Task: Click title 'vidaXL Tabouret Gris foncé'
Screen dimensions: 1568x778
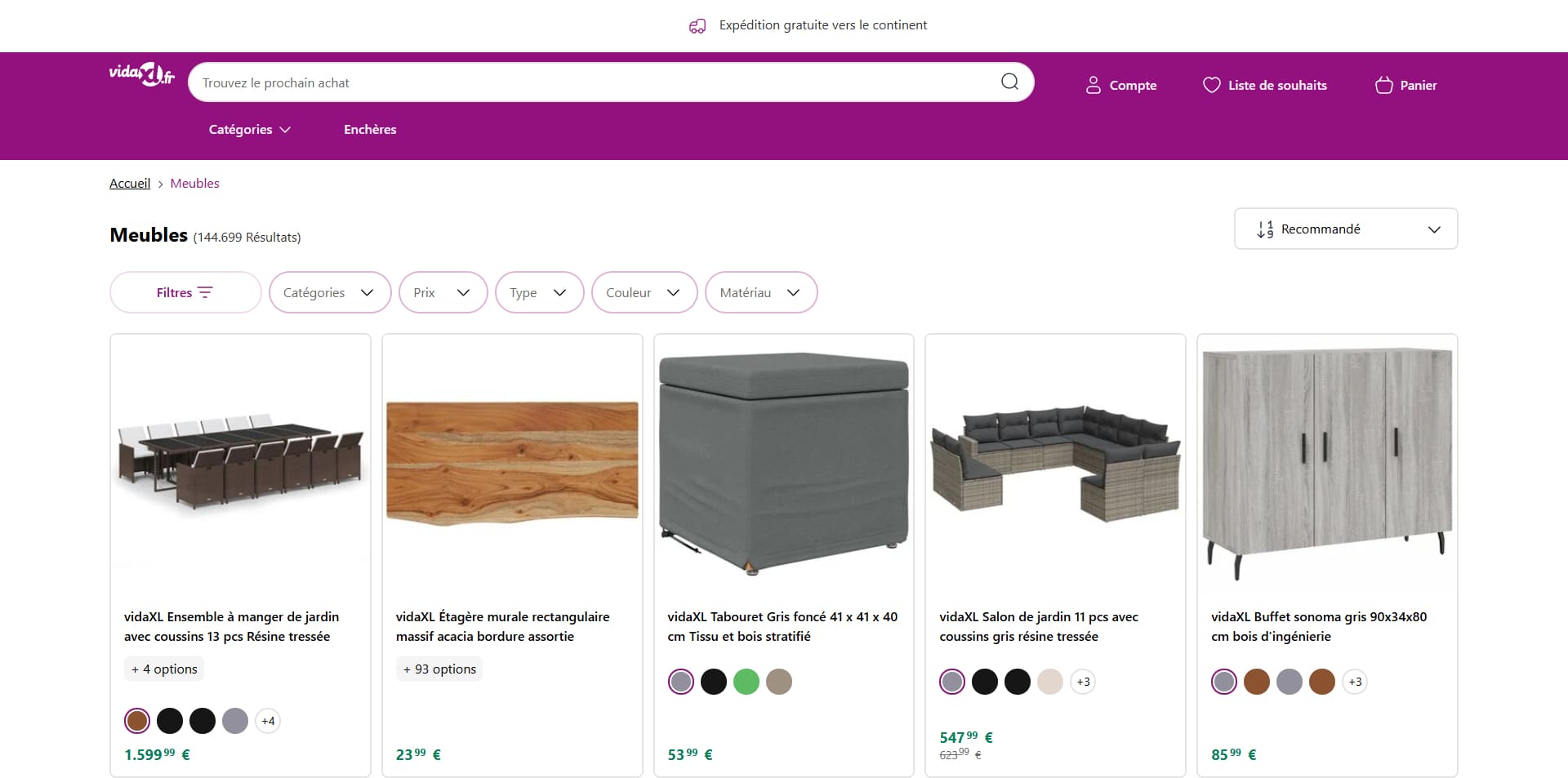Action: tap(782, 626)
